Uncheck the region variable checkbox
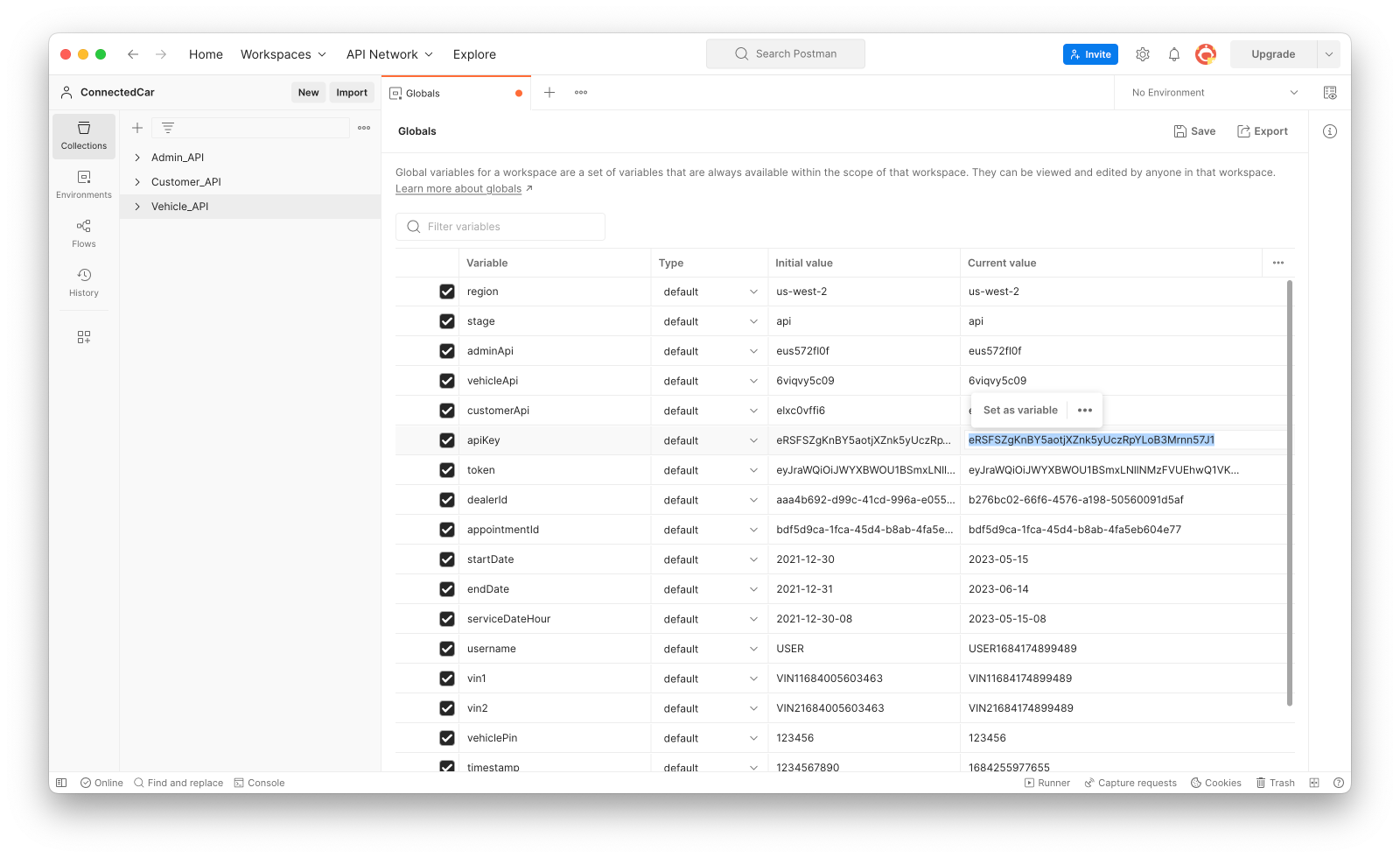This screenshot has width=1400, height=858. click(x=447, y=292)
